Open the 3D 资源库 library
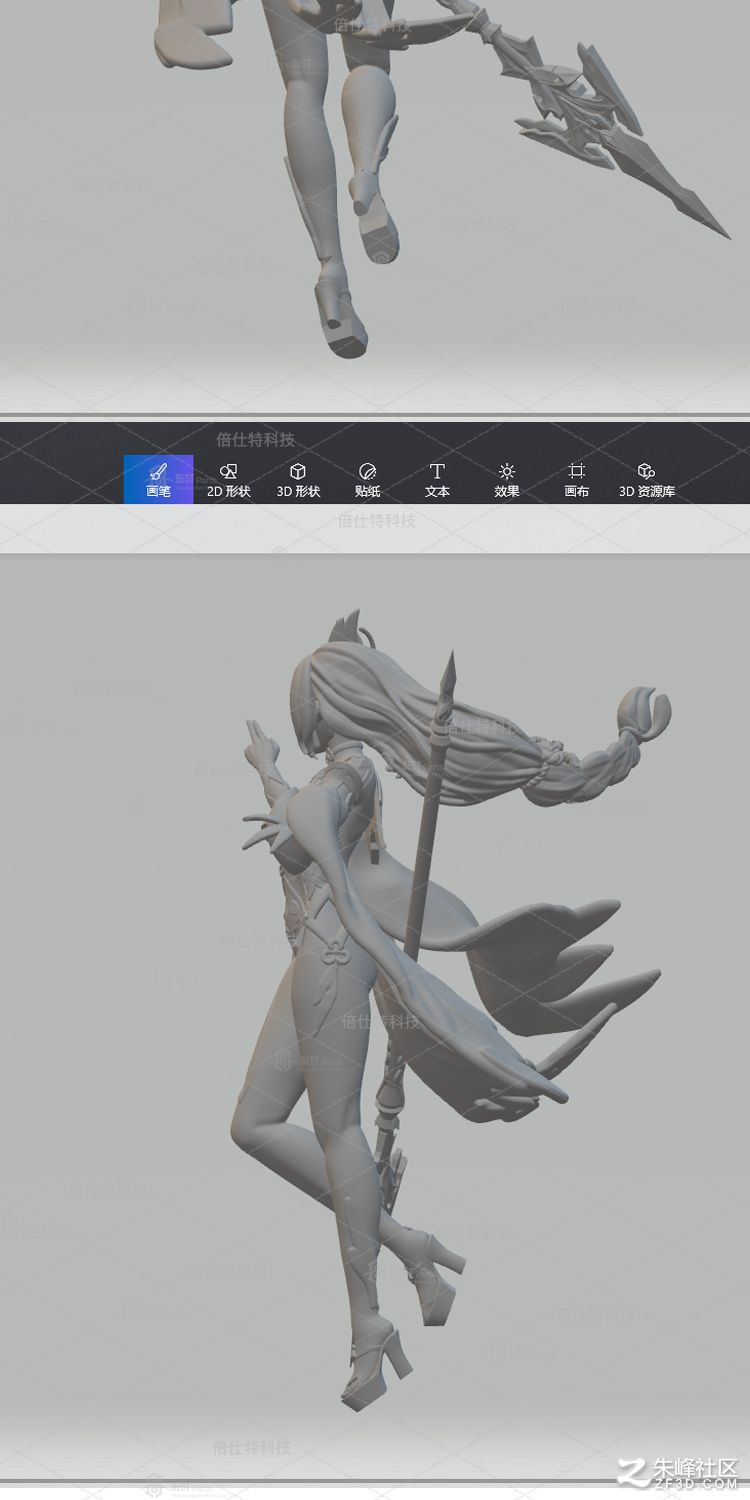Image resolution: width=750 pixels, height=1500 pixels. click(x=646, y=479)
